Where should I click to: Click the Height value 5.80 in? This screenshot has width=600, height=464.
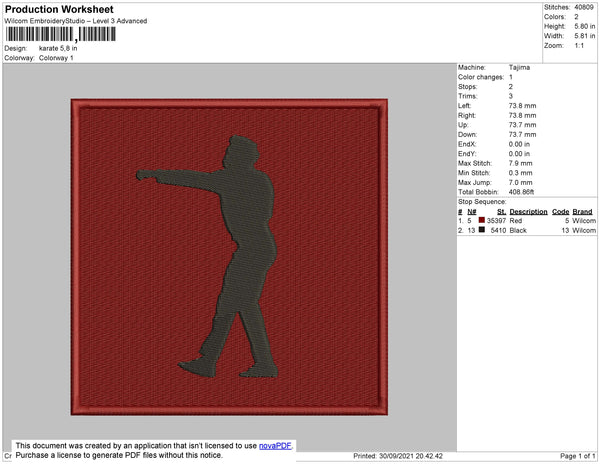584,26
